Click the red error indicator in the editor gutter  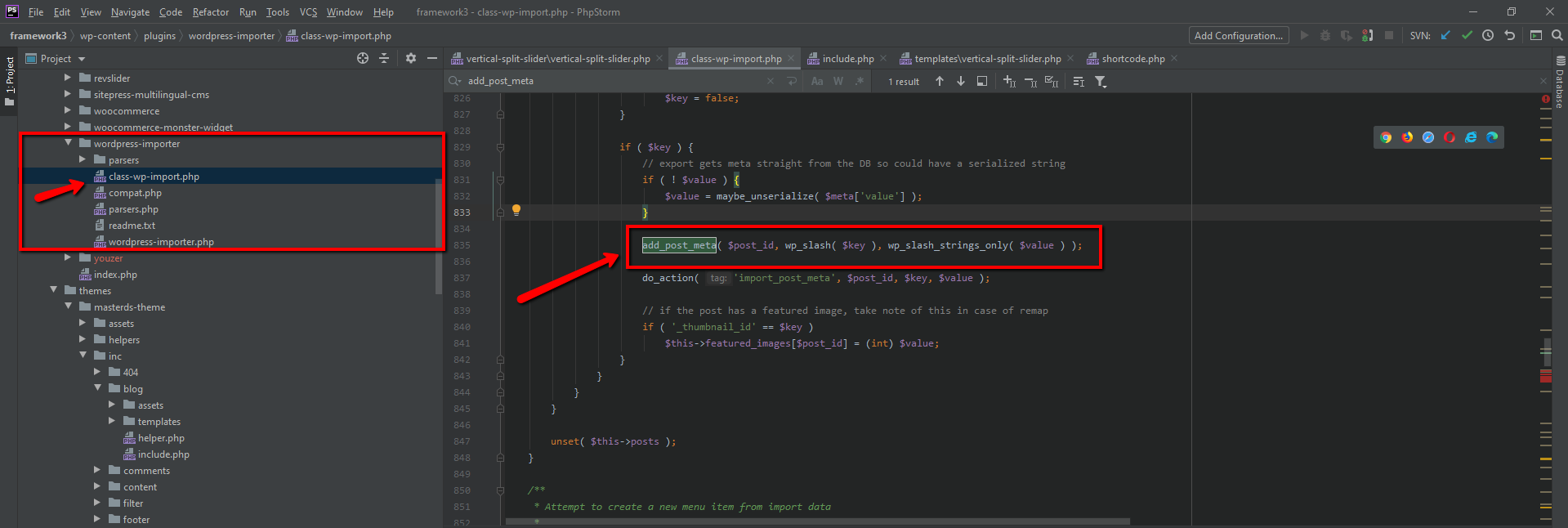coord(1546,99)
